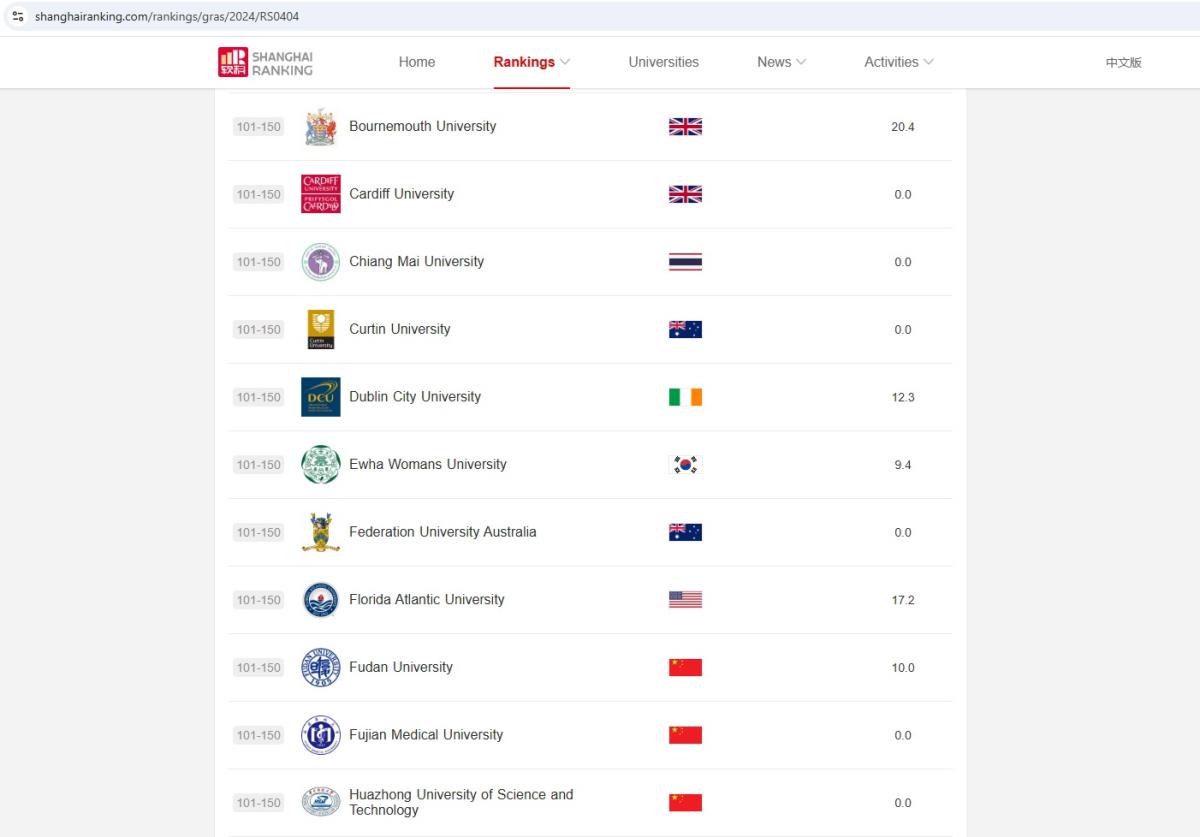Click the 101-150 rank badge for Bournemouth University
The width and height of the screenshot is (1200, 837).
pyautogui.click(x=258, y=127)
